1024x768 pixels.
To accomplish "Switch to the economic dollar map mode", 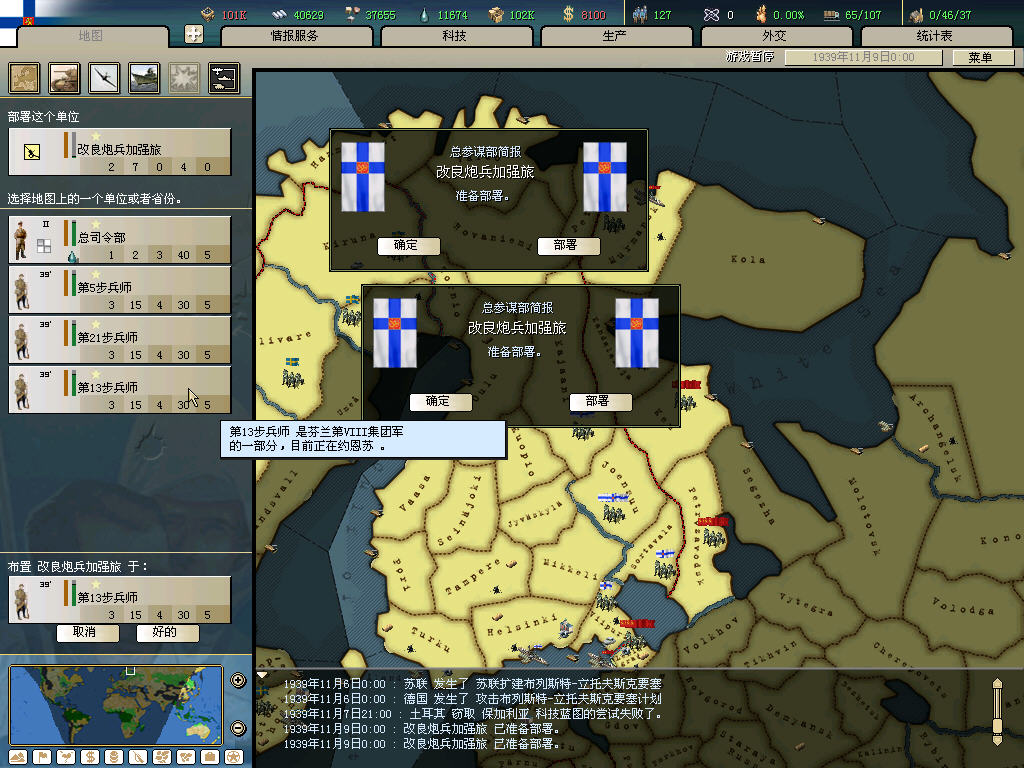I will (88, 757).
